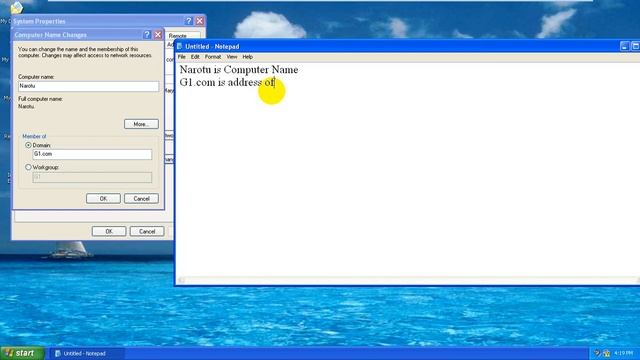Screen dimensions: 640x360
Task: Click Cancel in System Properties window
Action: (x=147, y=231)
